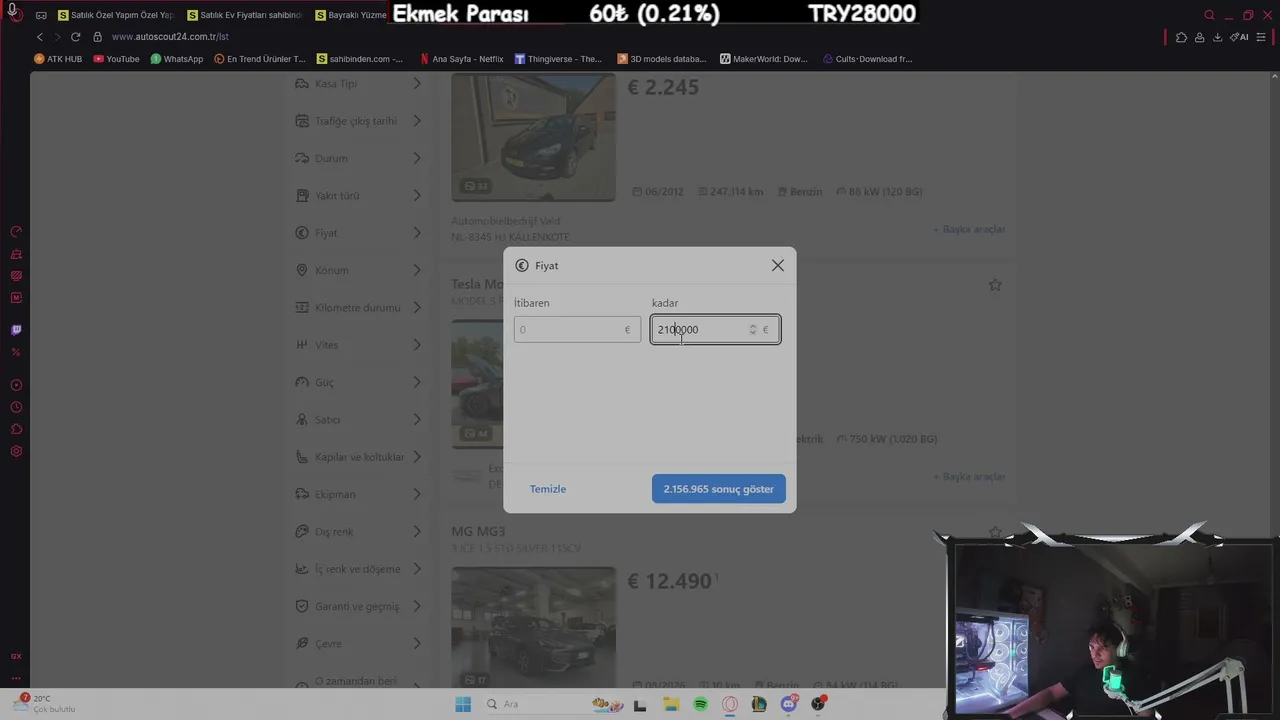The image size is (1280, 720).
Task: Open the WhatsApp bookmark
Action: click(177, 59)
